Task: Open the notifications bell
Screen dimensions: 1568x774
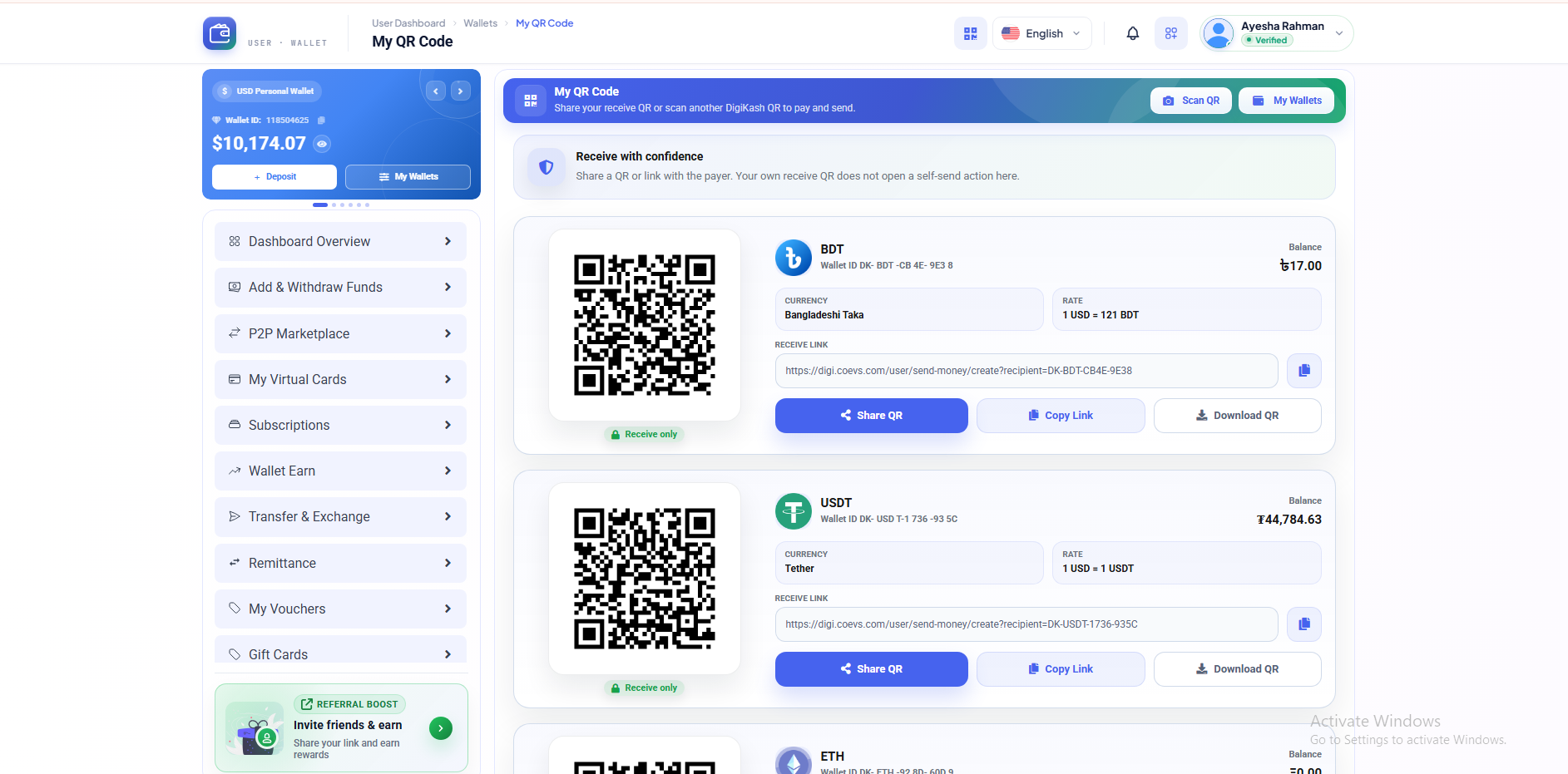Action: click(x=1132, y=33)
